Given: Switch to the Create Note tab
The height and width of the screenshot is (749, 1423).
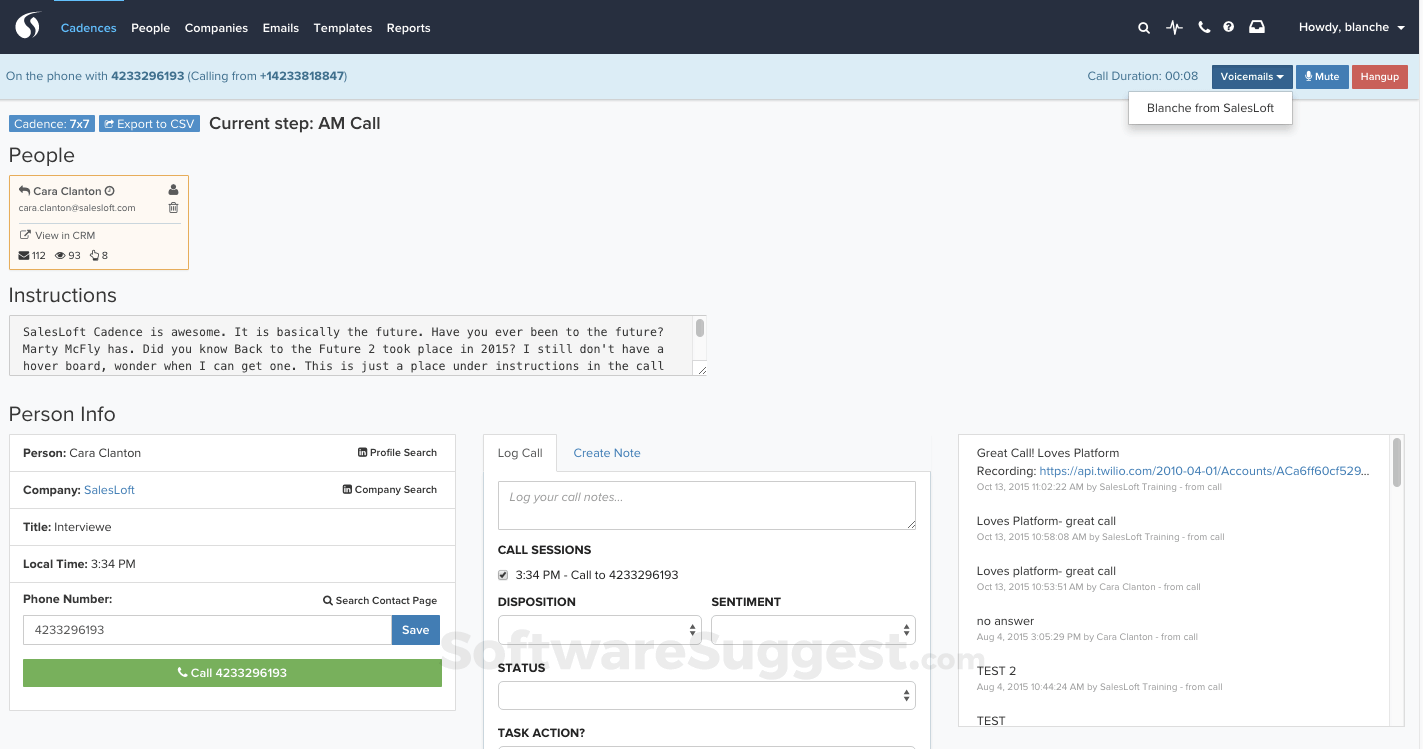Looking at the screenshot, I should pos(607,453).
